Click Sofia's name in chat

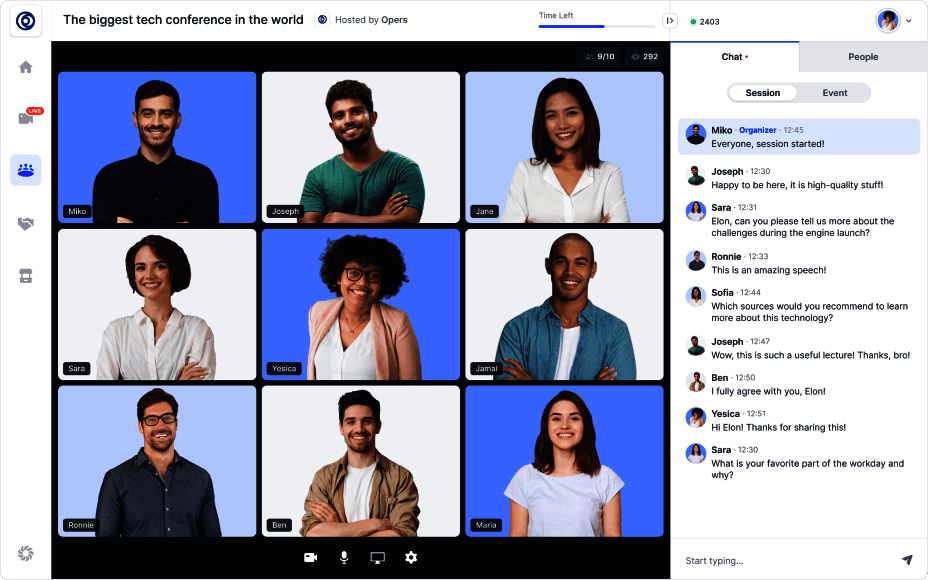click(722, 292)
